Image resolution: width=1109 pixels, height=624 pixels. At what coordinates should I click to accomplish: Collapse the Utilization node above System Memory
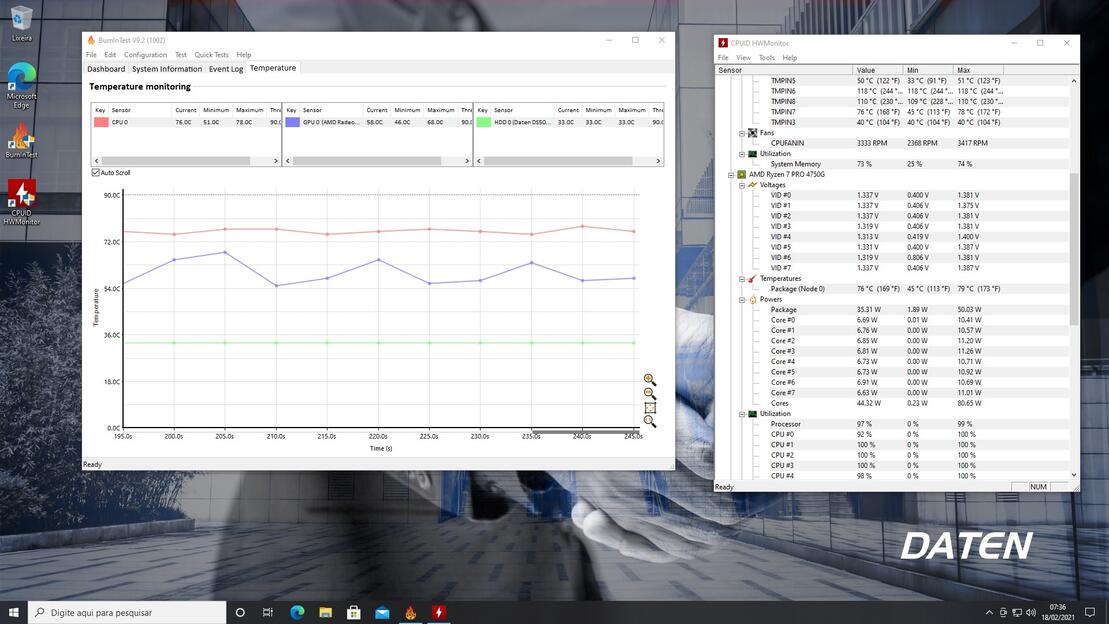point(742,154)
